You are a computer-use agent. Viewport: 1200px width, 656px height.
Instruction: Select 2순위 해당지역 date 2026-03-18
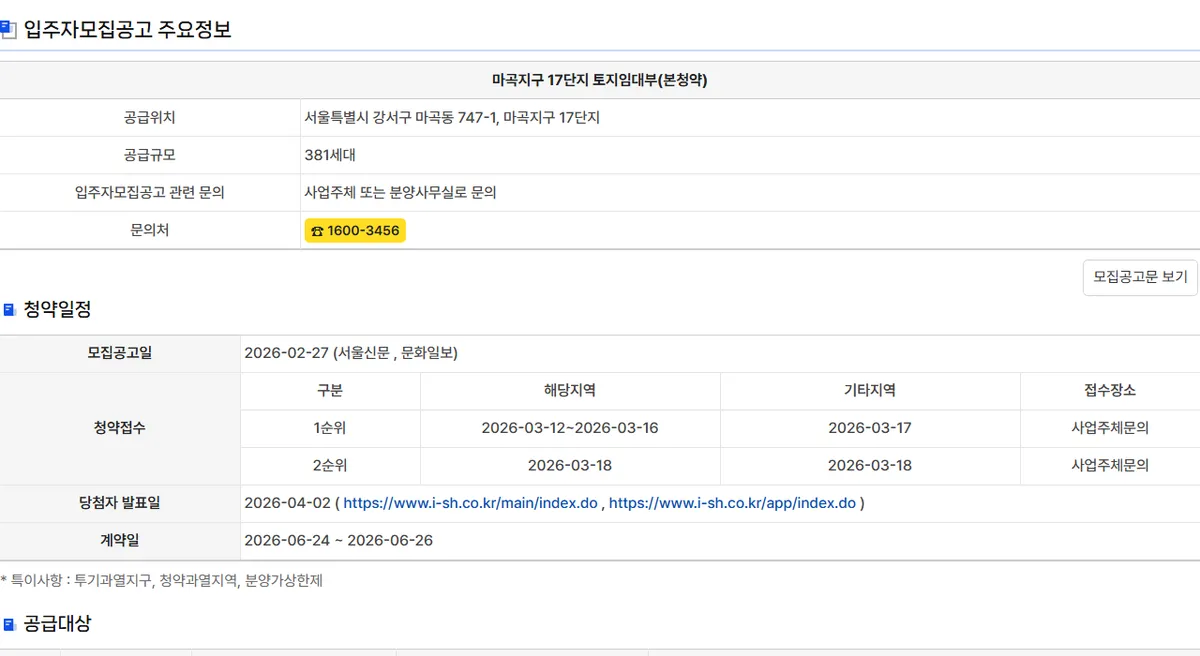pos(570,466)
